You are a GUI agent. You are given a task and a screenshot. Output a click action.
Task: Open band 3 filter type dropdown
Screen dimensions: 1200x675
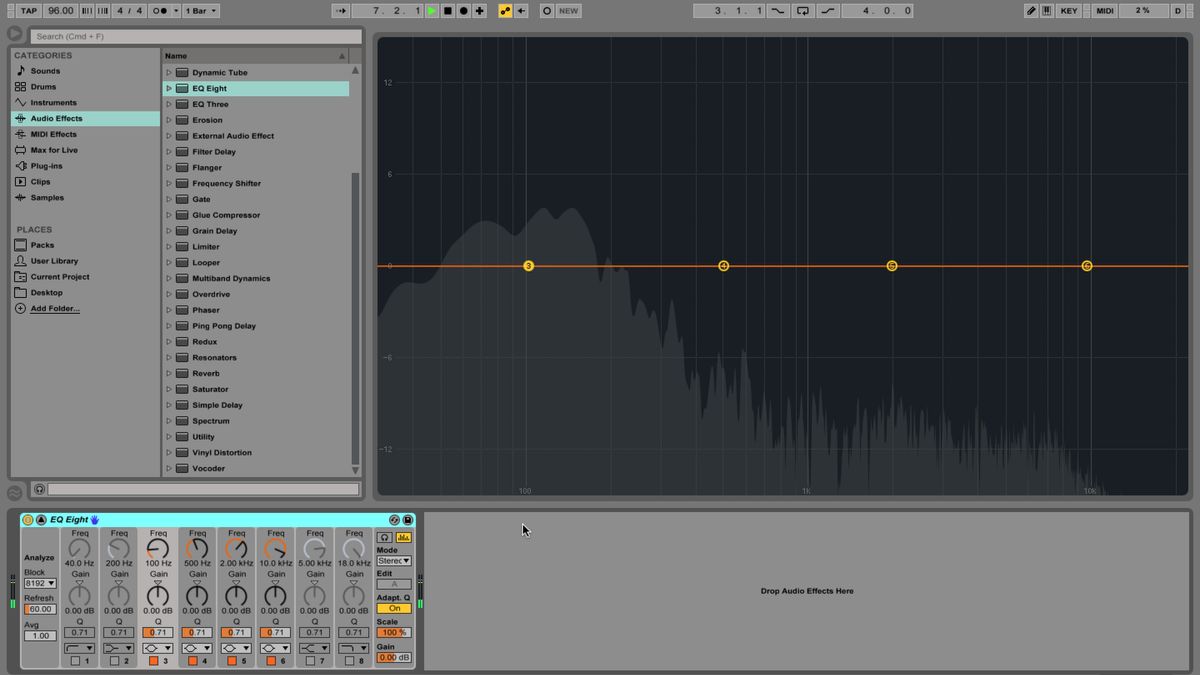(158, 648)
